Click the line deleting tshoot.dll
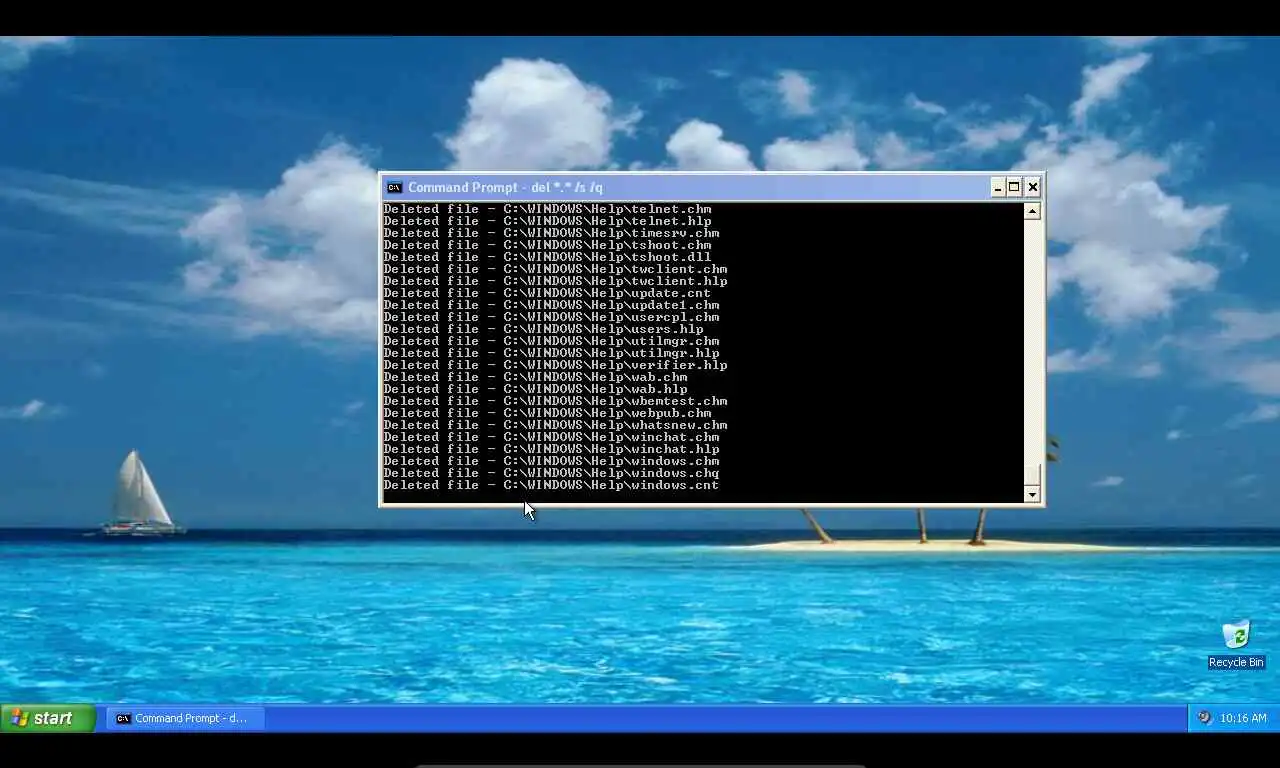The height and width of the screenshot is (768, 1280). coord(547,257)
